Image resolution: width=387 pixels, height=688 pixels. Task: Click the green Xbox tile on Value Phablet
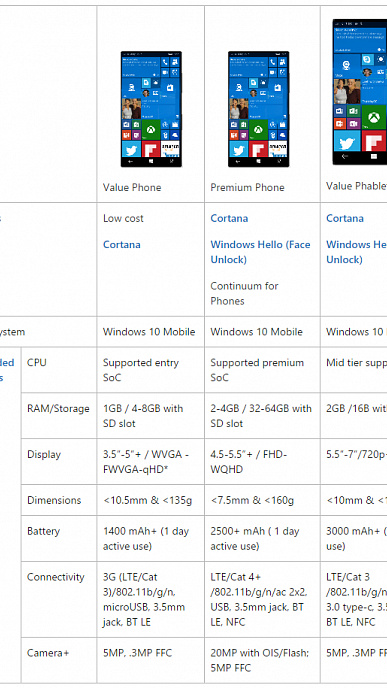[373, 117]
